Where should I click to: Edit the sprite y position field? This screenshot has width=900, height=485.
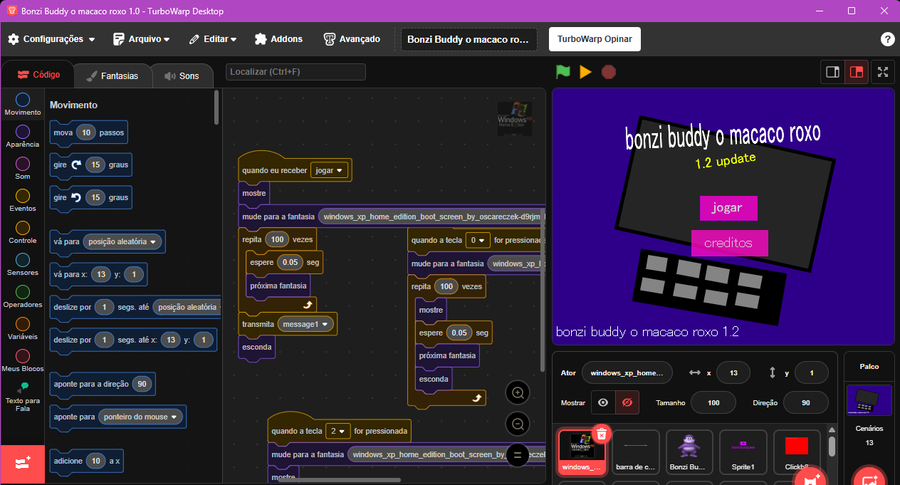coord(811,373)
